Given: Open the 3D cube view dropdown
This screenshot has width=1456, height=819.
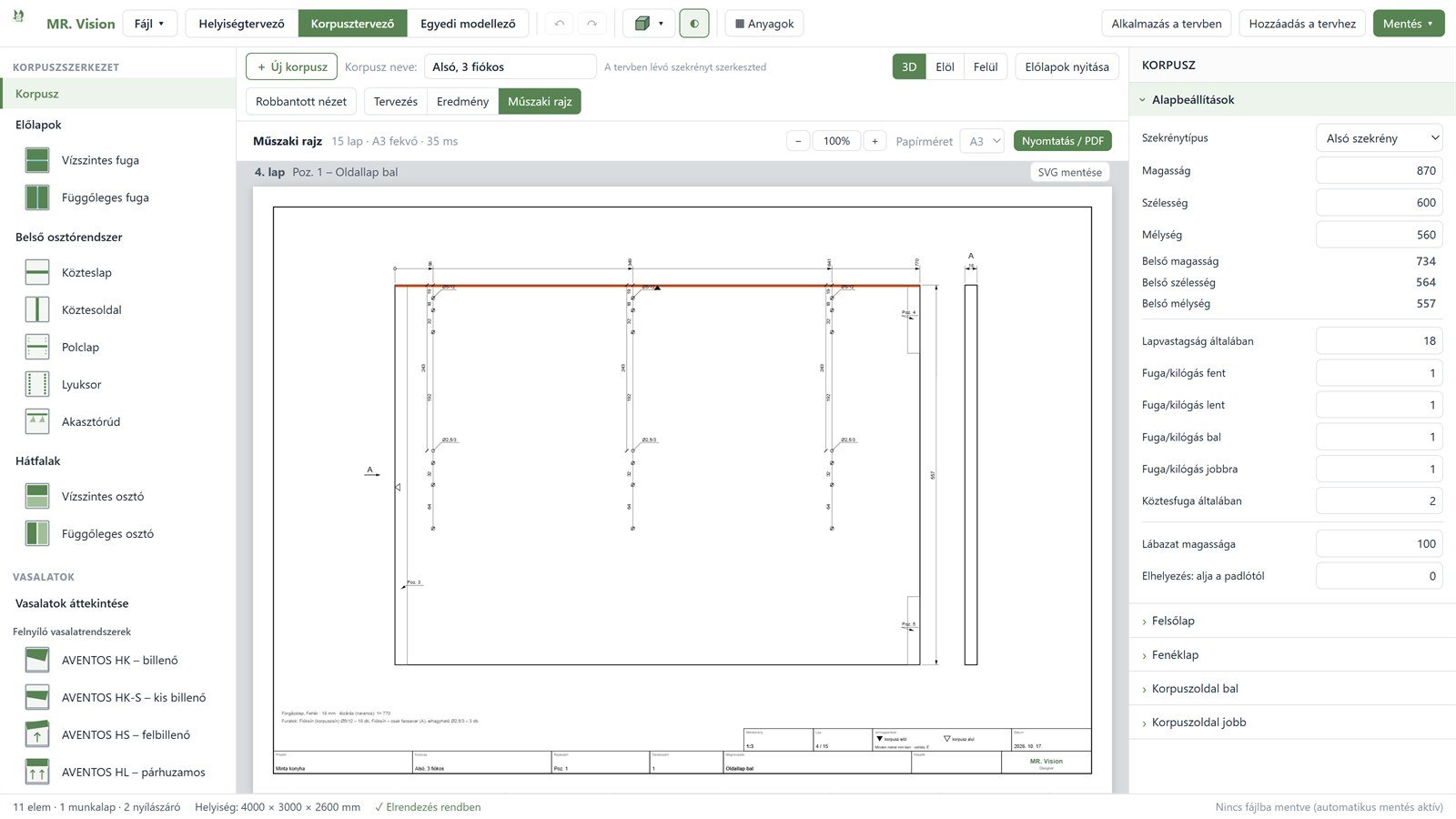Looking at the screenshot, I should (x=648, y=24).
